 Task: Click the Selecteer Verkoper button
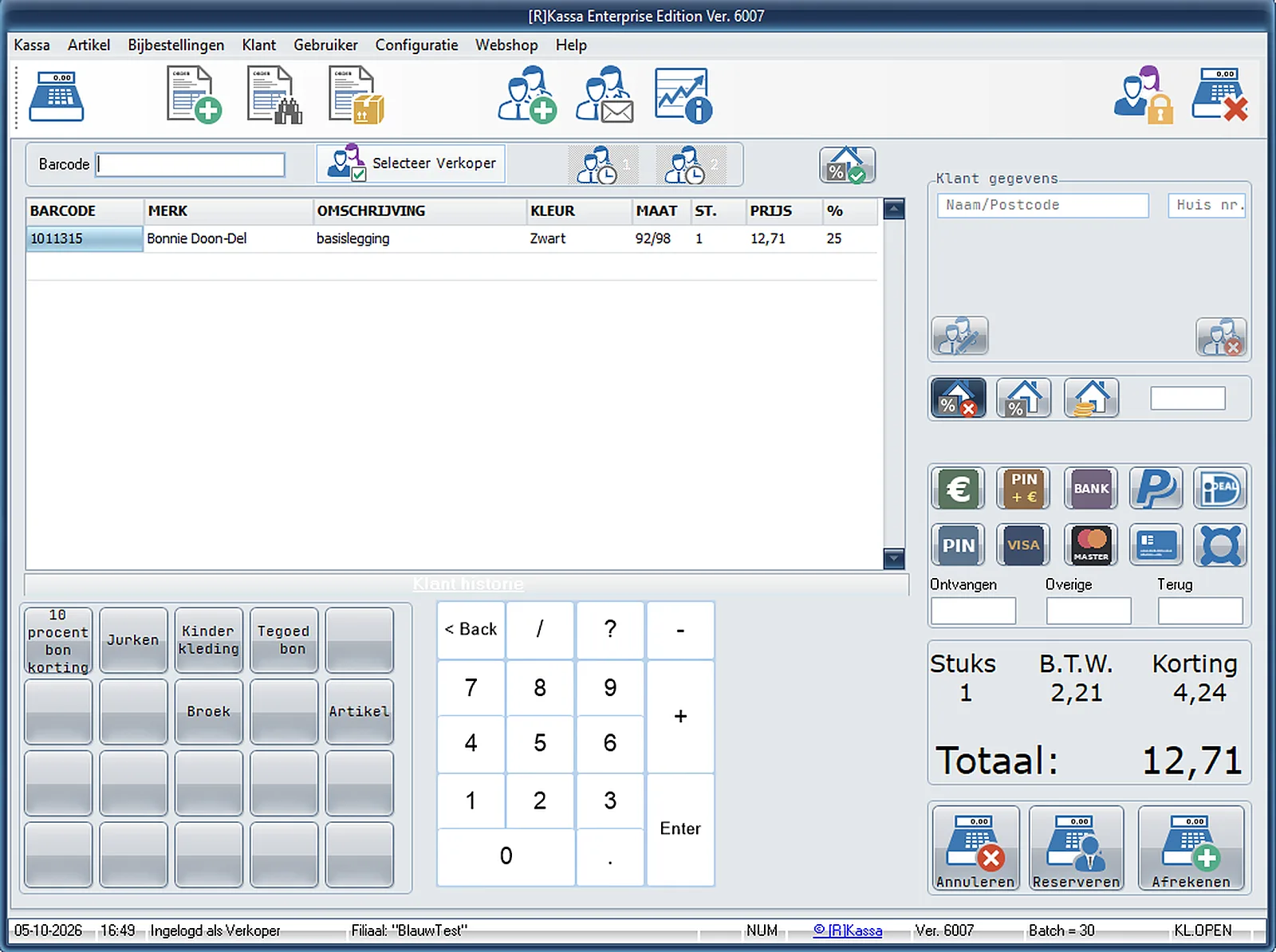411,163
